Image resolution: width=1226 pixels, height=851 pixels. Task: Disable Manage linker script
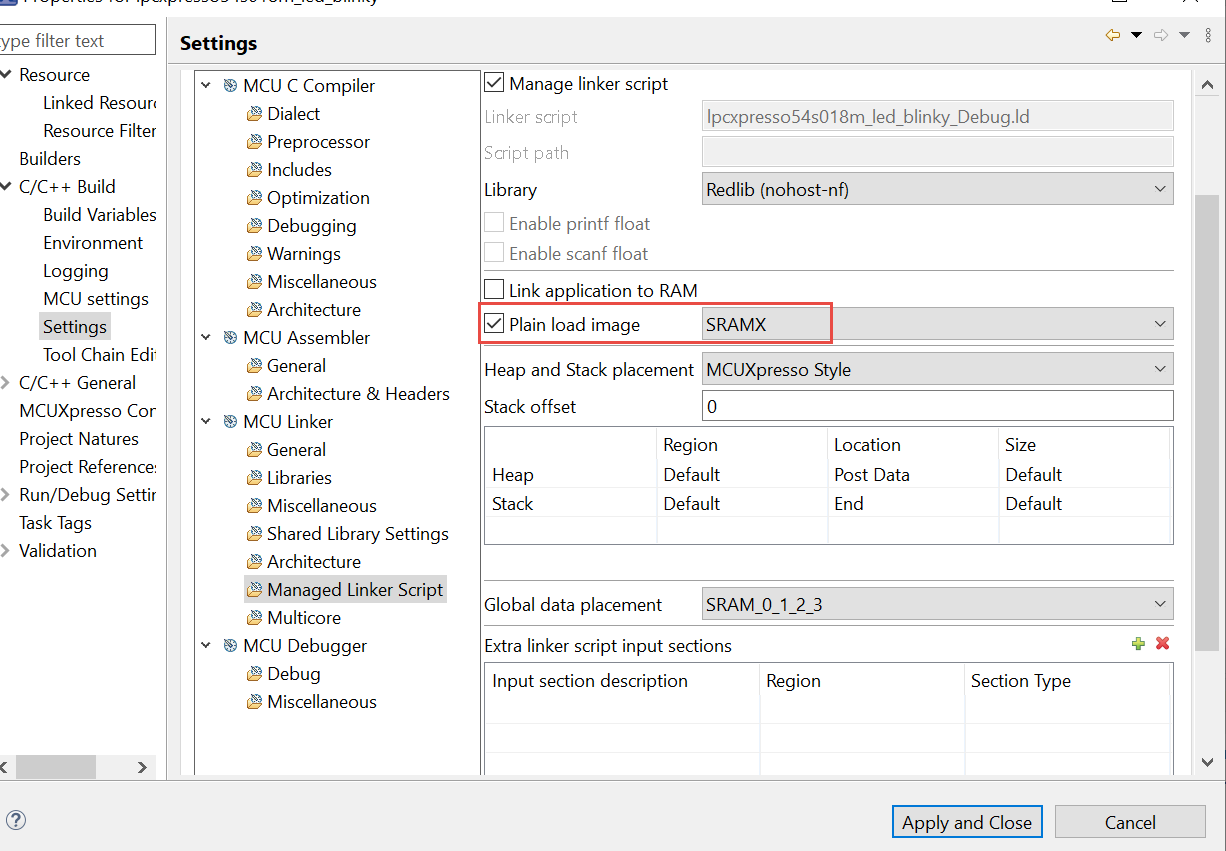point(494,83)
